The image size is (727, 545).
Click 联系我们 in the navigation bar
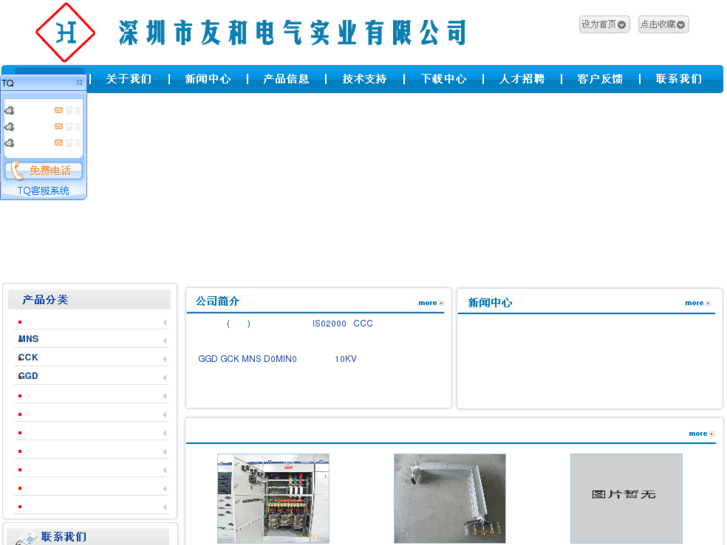tap(679, 79)
